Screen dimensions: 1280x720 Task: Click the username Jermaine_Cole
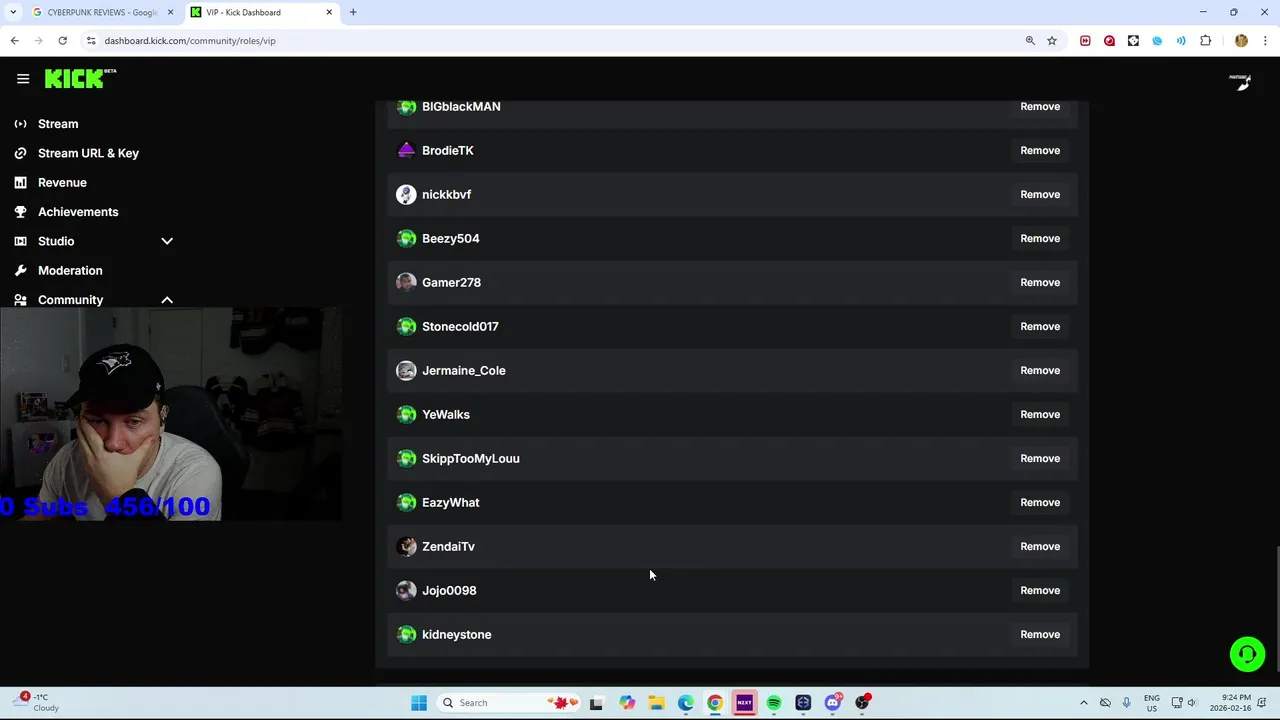(464, 371)
